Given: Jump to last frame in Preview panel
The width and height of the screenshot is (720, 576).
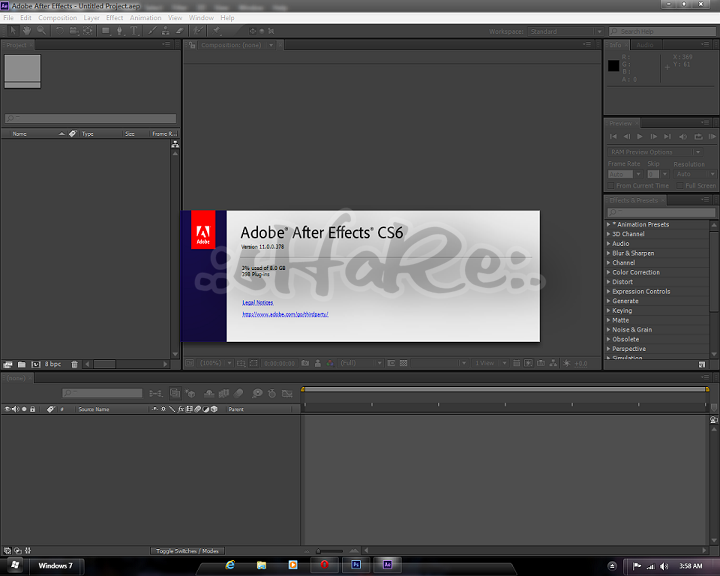Looking at the screenshot, I should point(667,136).
